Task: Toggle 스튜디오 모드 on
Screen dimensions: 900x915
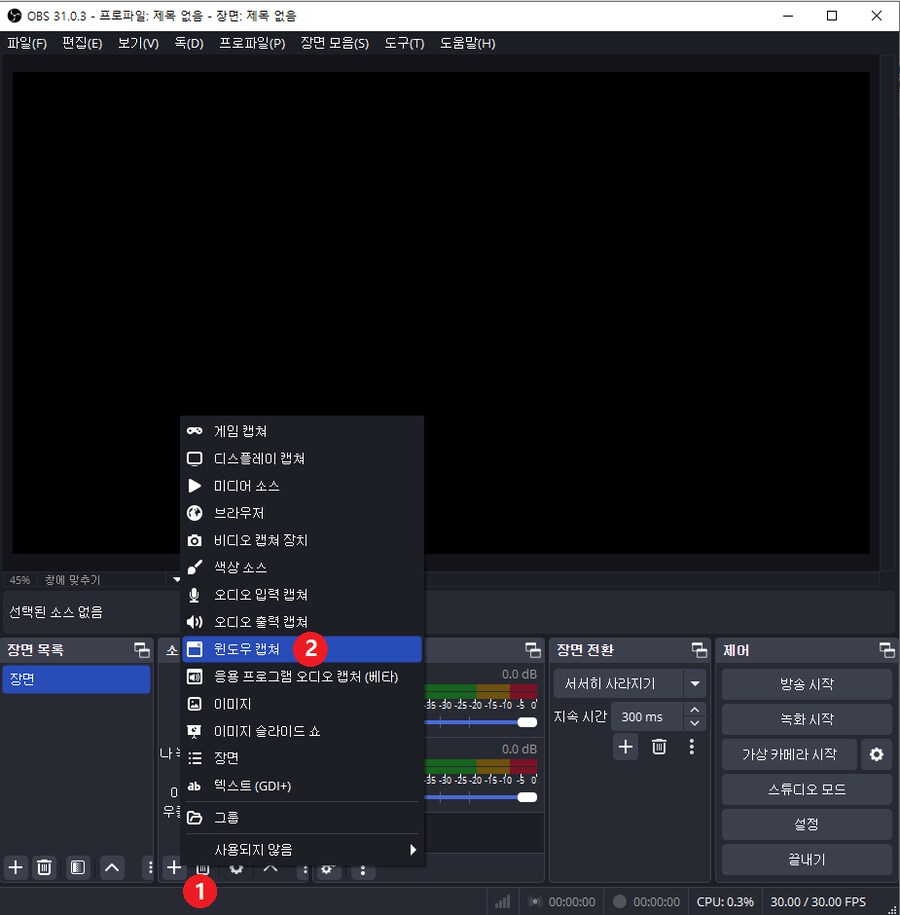Action: point(806,790)
